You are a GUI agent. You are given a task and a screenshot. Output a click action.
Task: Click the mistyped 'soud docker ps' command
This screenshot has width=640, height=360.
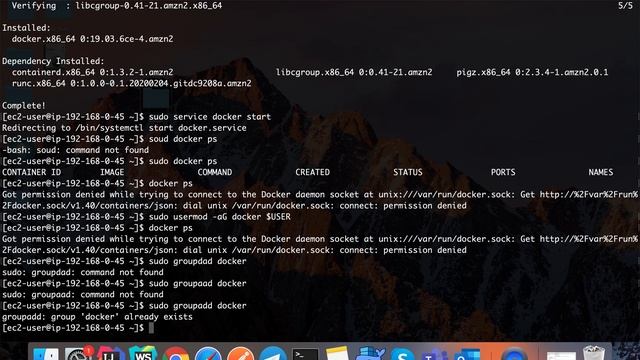click(183, 139)
